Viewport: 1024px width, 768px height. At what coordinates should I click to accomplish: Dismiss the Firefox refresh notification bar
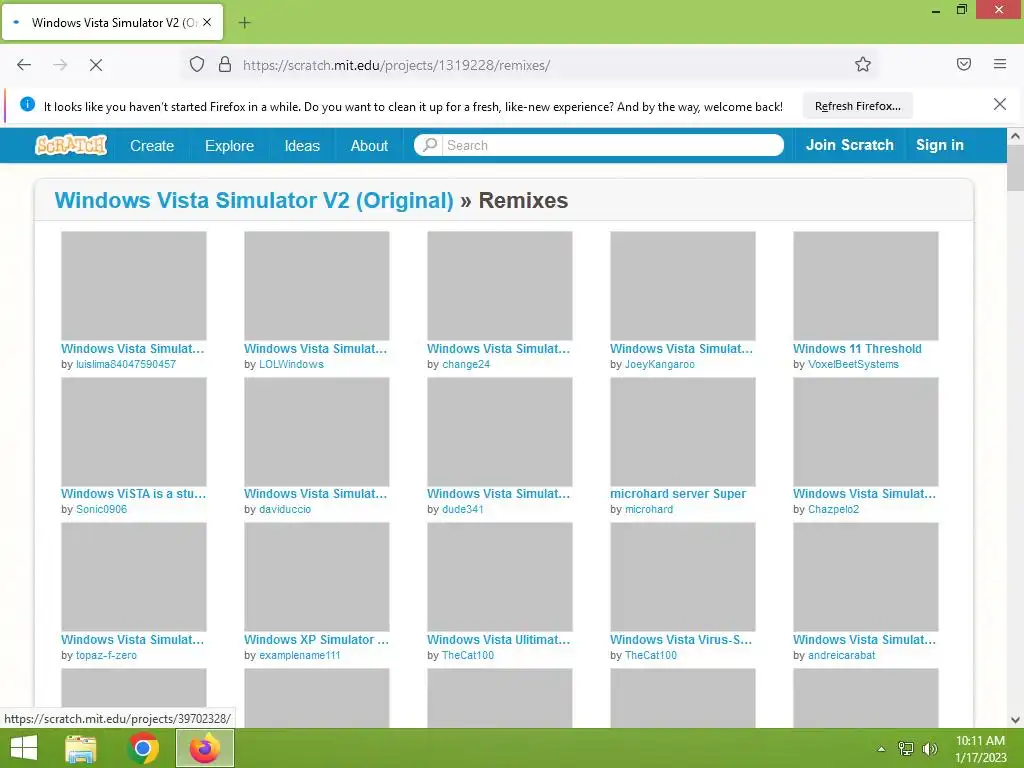pos(999,104)
